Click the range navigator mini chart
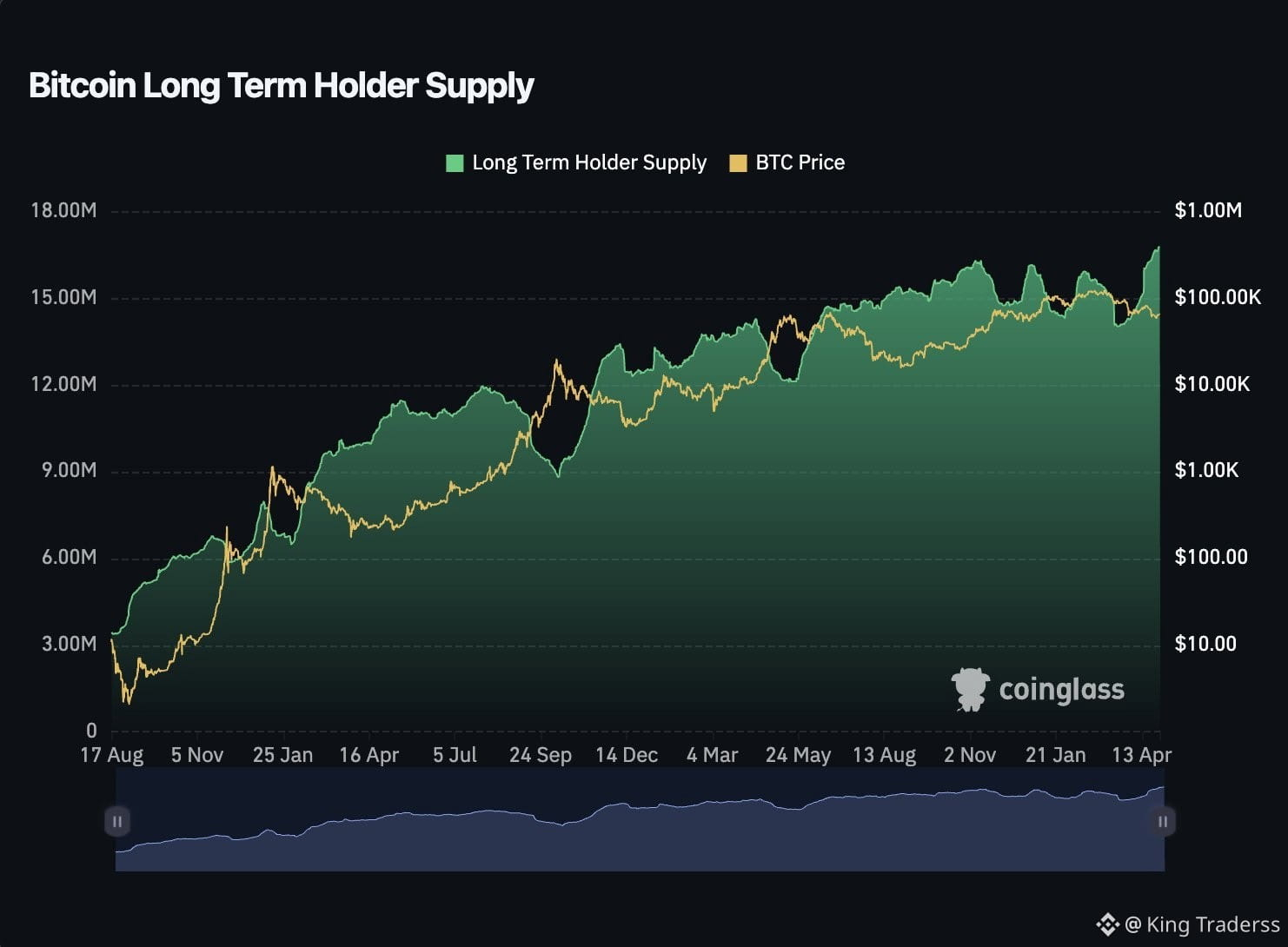 (640, 821)
